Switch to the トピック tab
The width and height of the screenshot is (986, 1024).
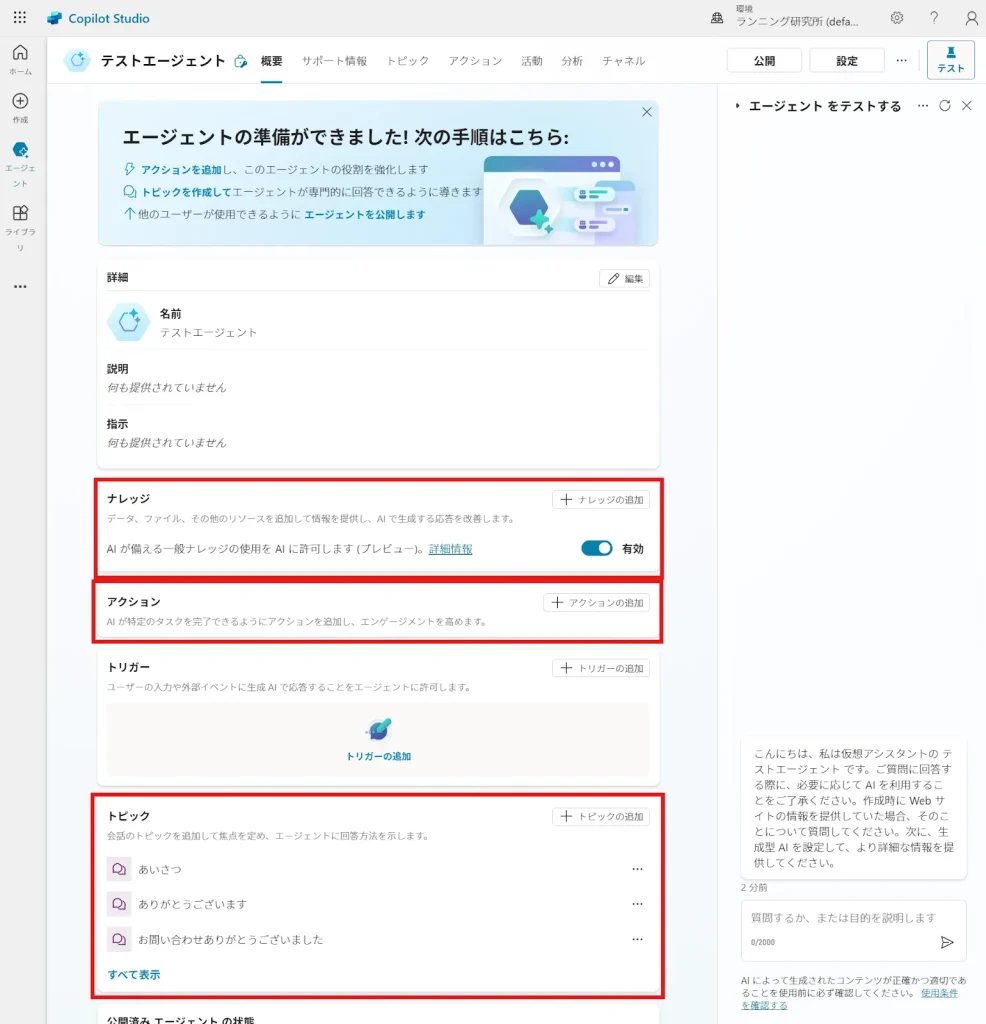point(407,61)
